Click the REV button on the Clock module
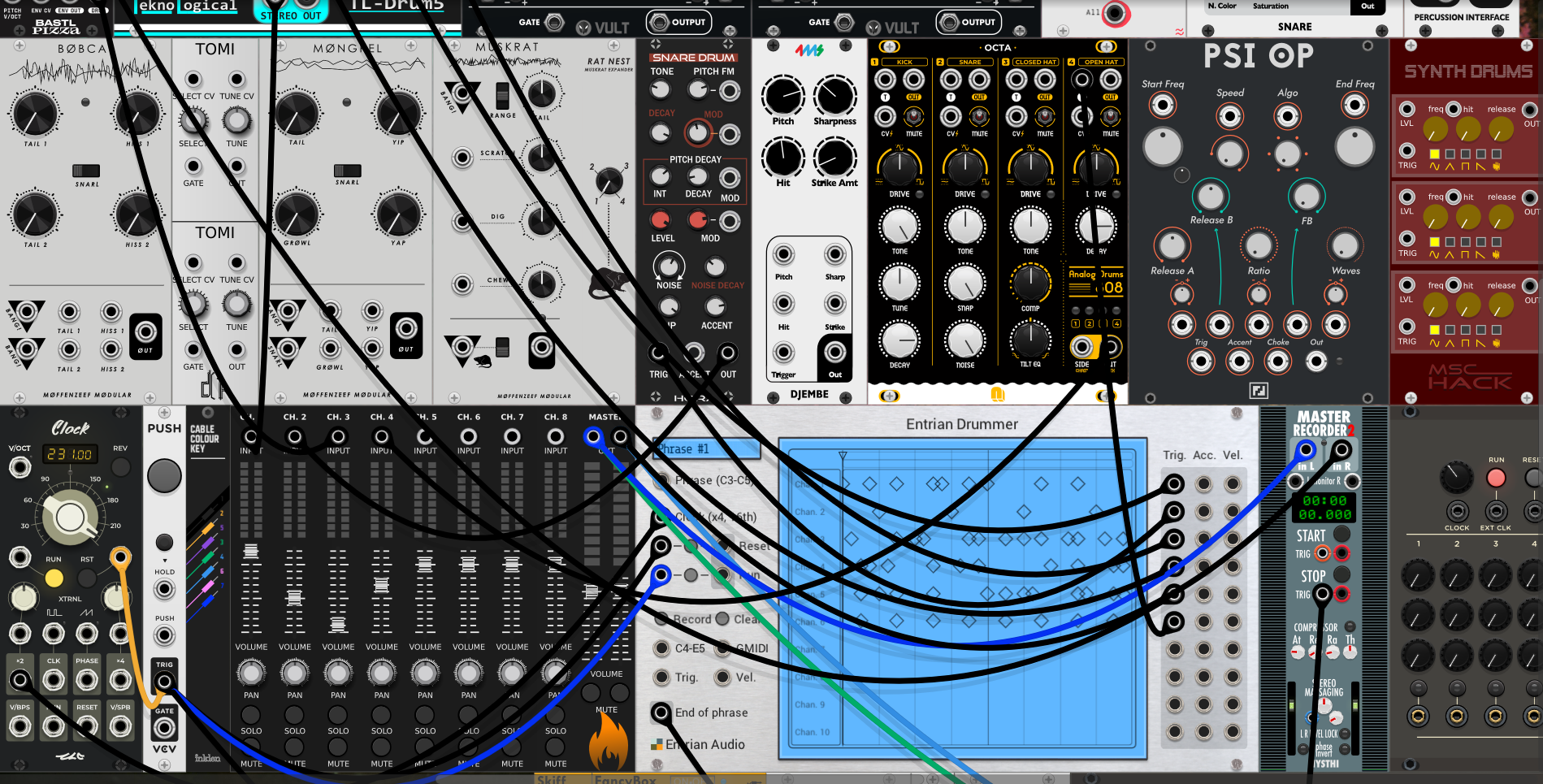 [x=120, y=467]
